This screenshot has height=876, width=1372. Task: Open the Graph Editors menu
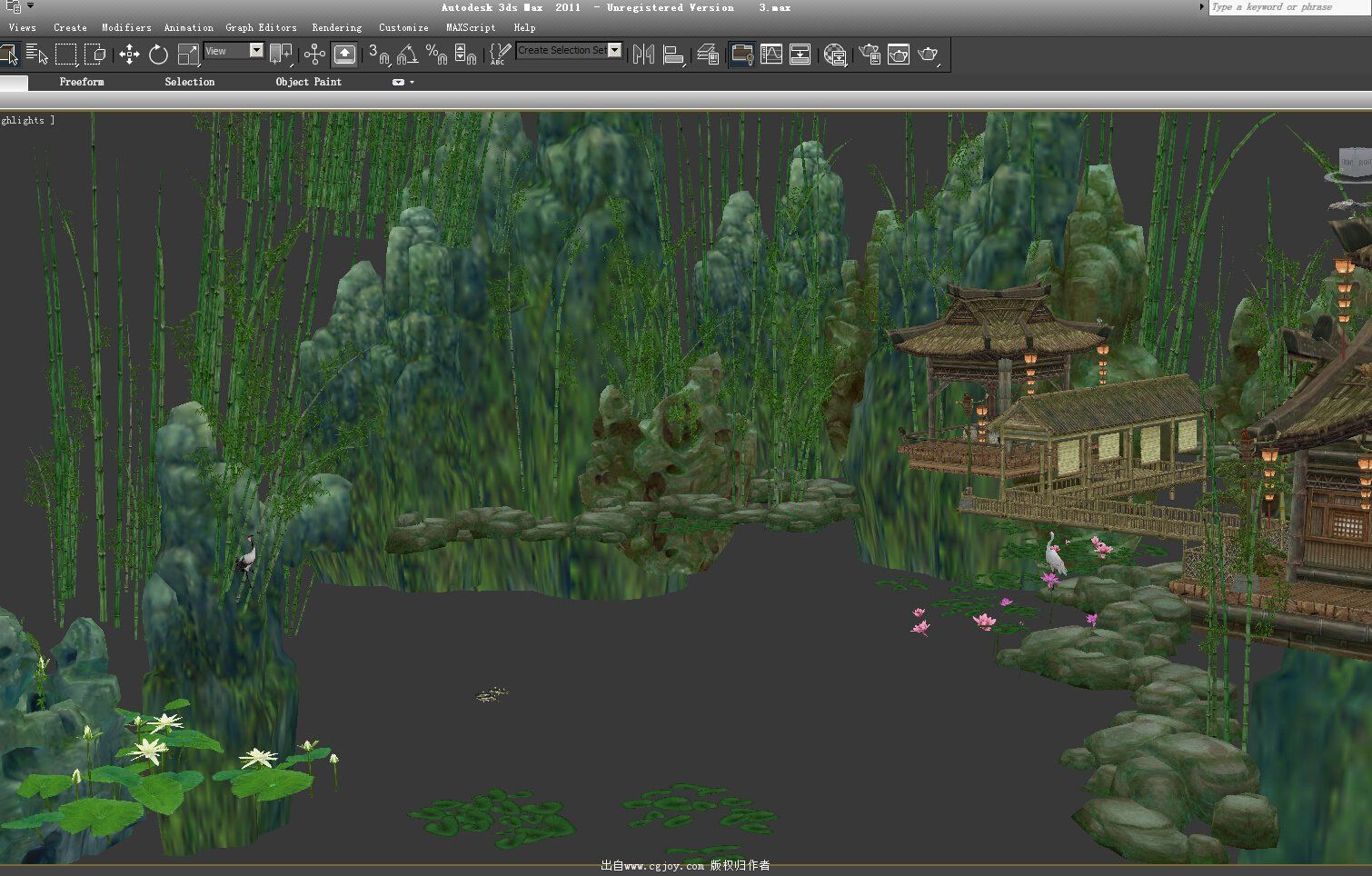click(261, 28)
